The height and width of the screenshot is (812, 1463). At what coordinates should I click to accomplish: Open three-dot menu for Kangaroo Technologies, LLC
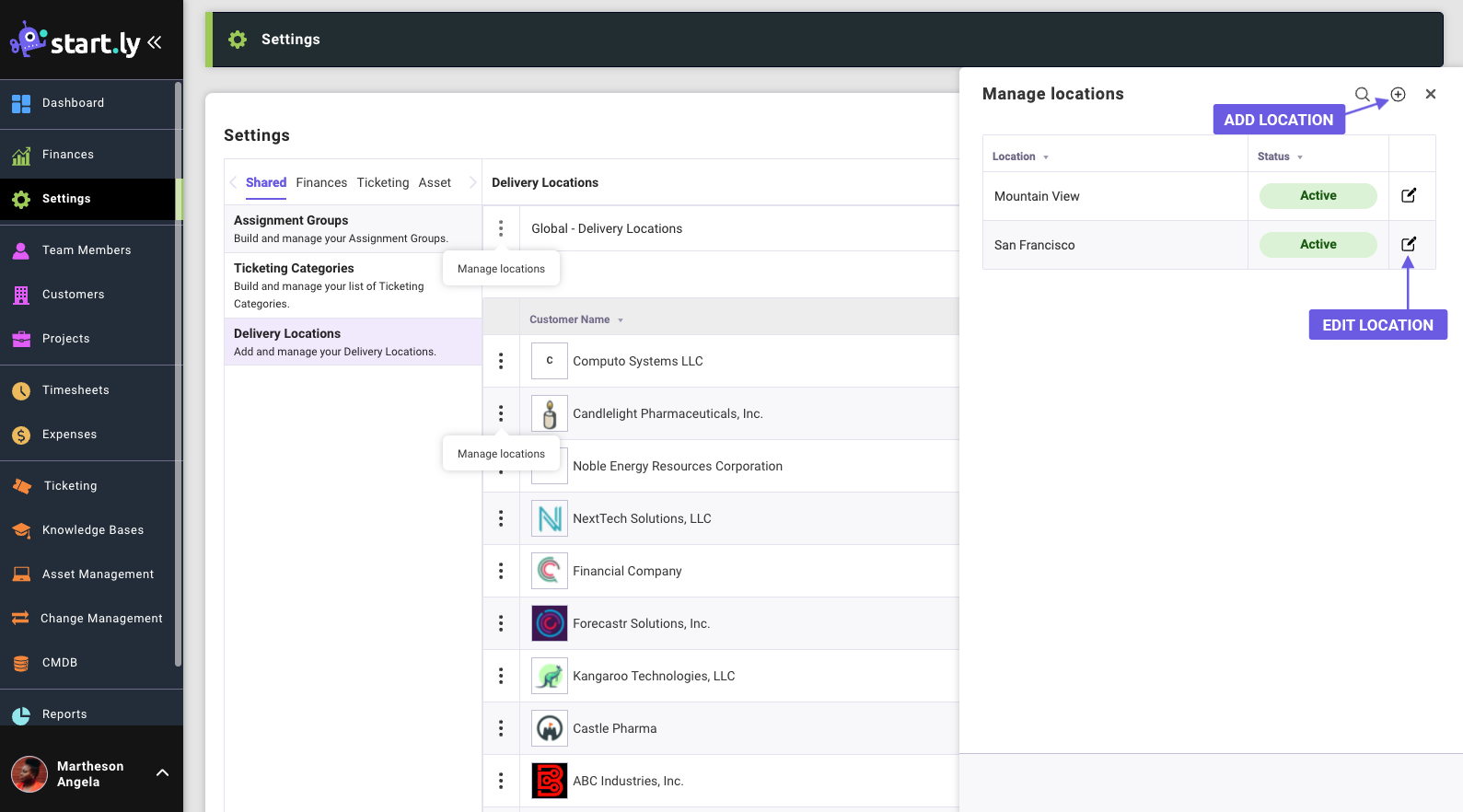point(501,676)
